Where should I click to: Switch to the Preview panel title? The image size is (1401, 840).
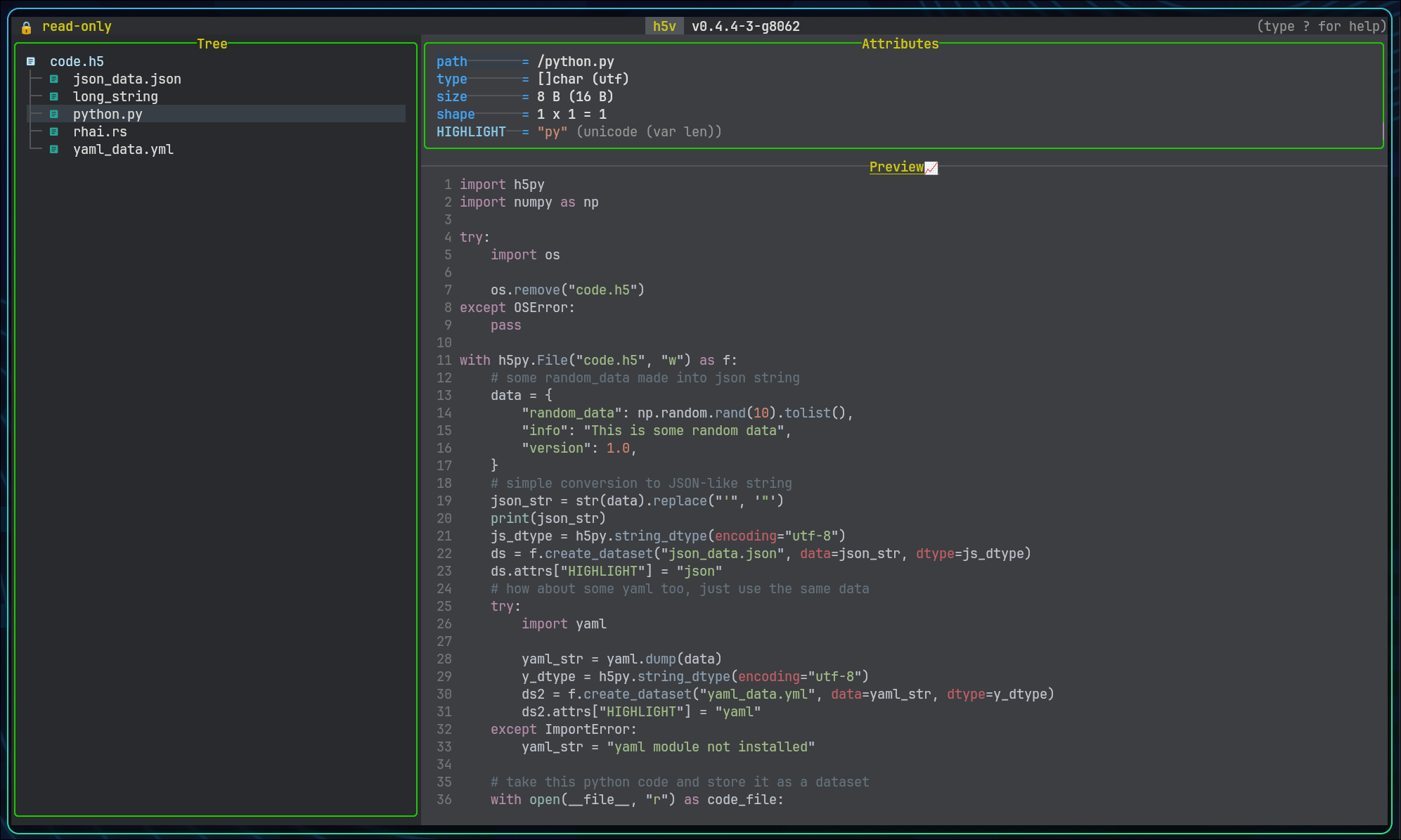pos(896,167)
